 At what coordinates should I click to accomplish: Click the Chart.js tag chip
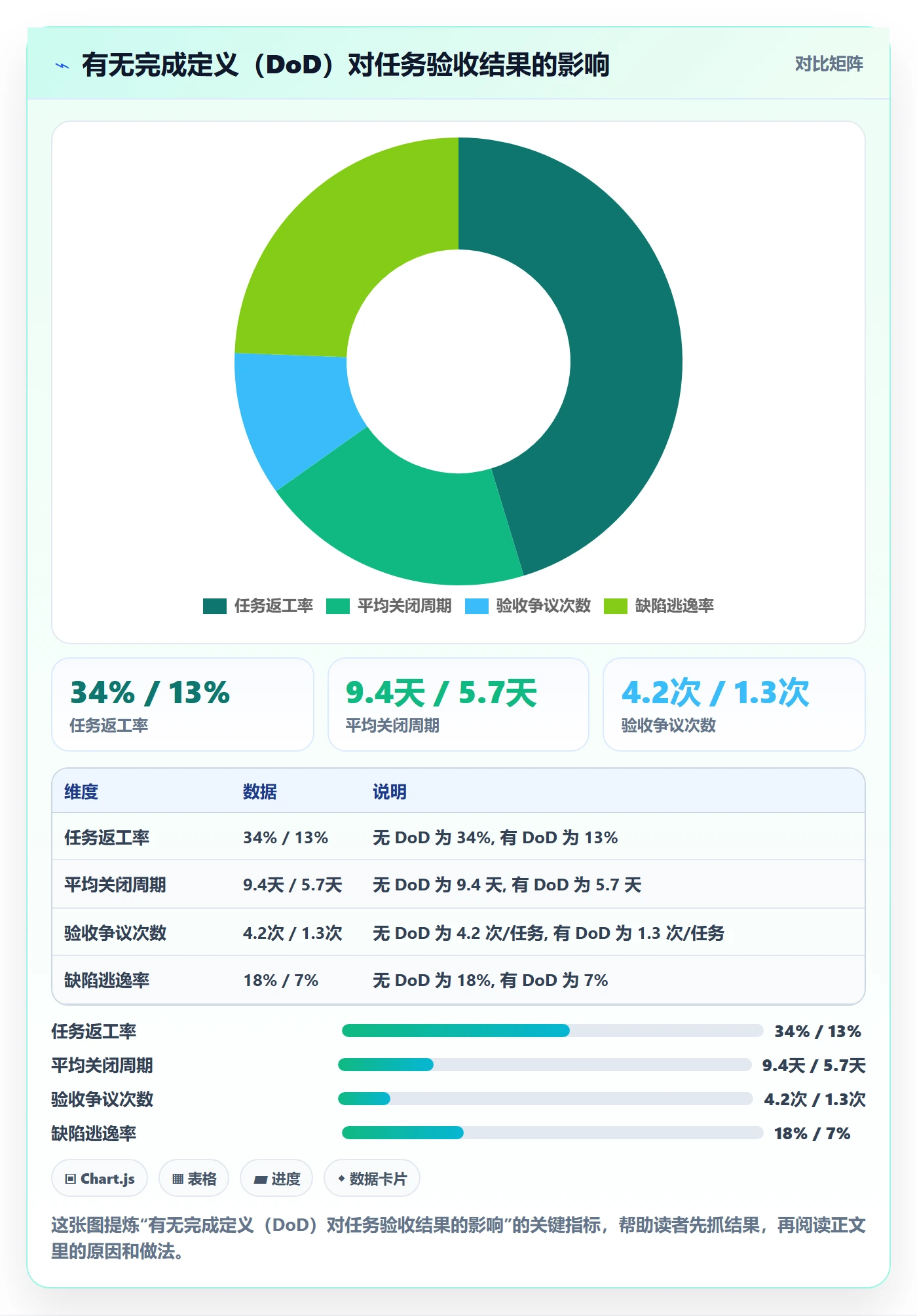100,1179
